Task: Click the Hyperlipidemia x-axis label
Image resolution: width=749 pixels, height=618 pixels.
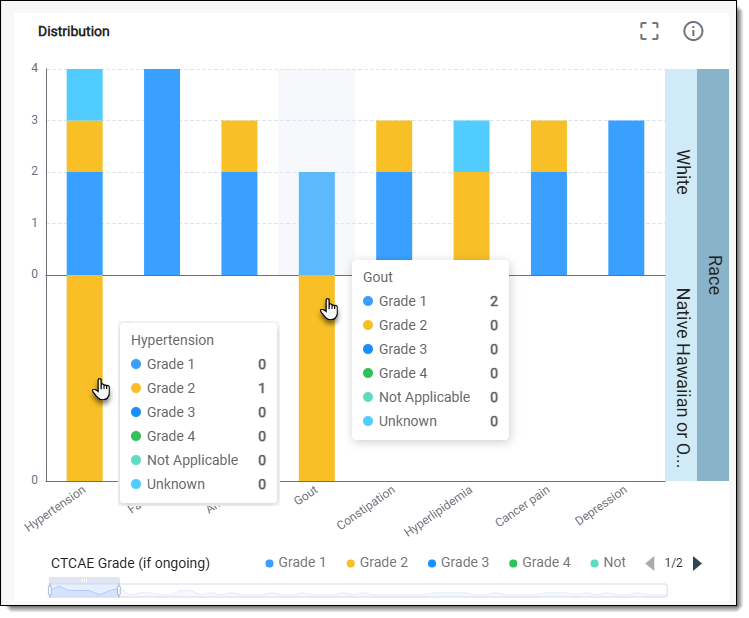Action: pos(438,511)
